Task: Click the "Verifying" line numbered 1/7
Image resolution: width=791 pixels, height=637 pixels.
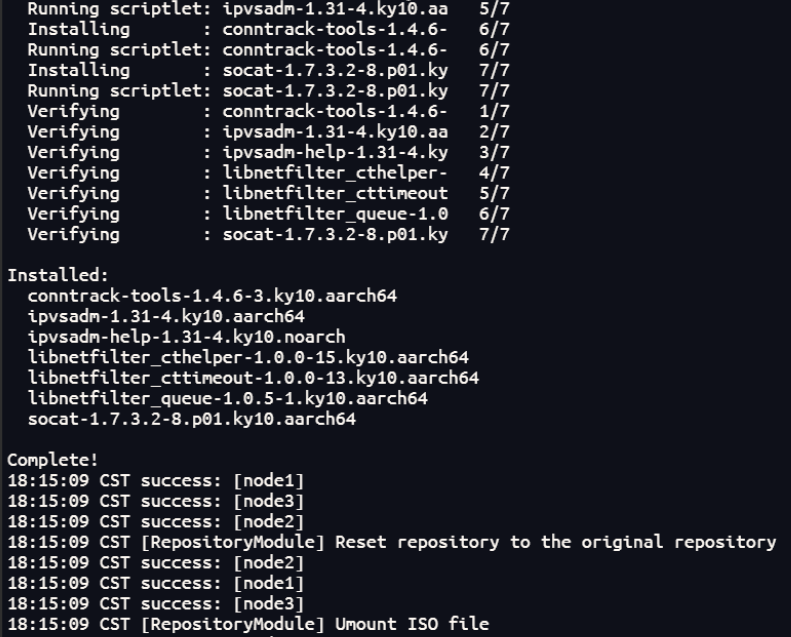Action: pos(268,111)
